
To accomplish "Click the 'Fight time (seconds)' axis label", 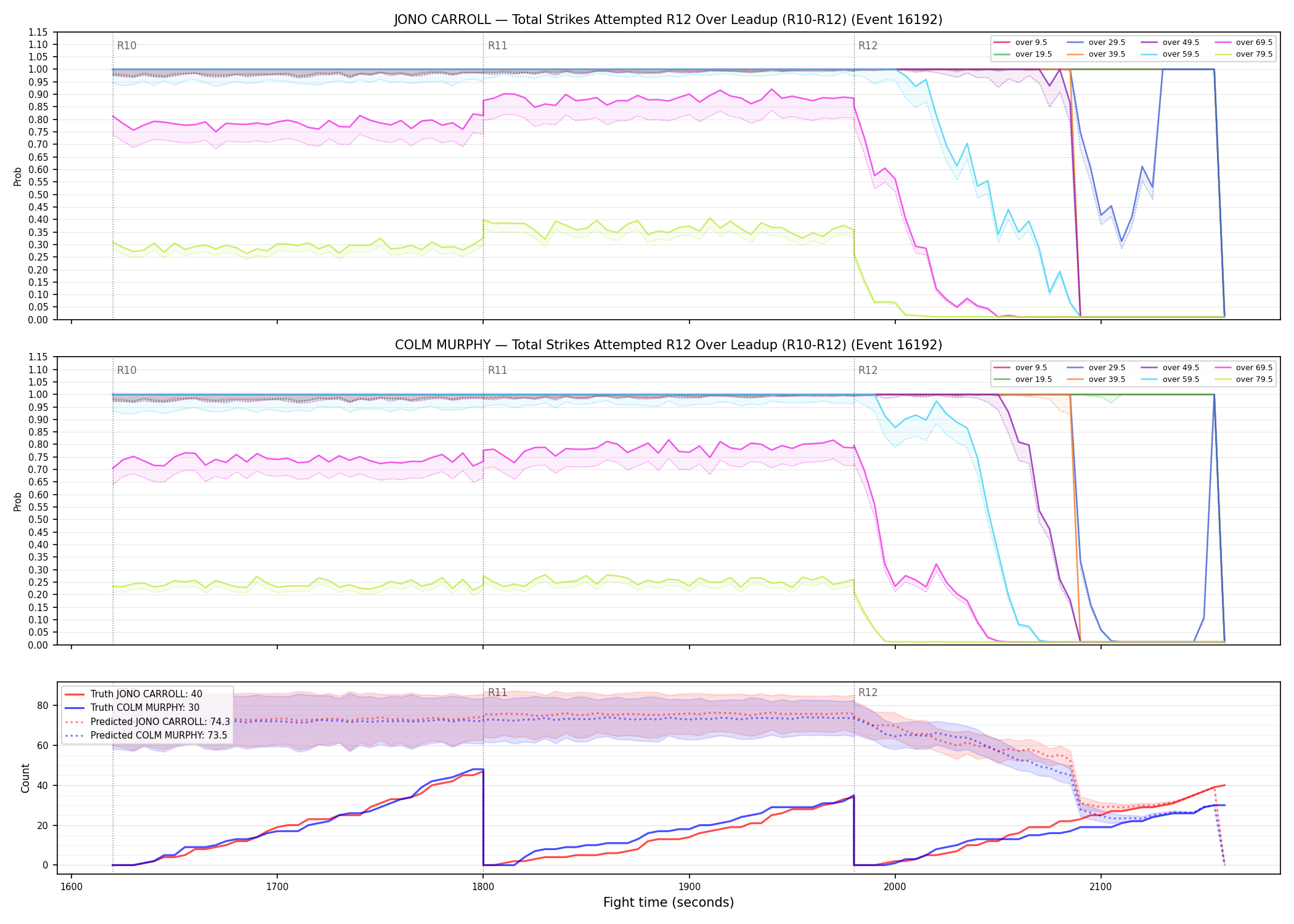I will [669, 902].
